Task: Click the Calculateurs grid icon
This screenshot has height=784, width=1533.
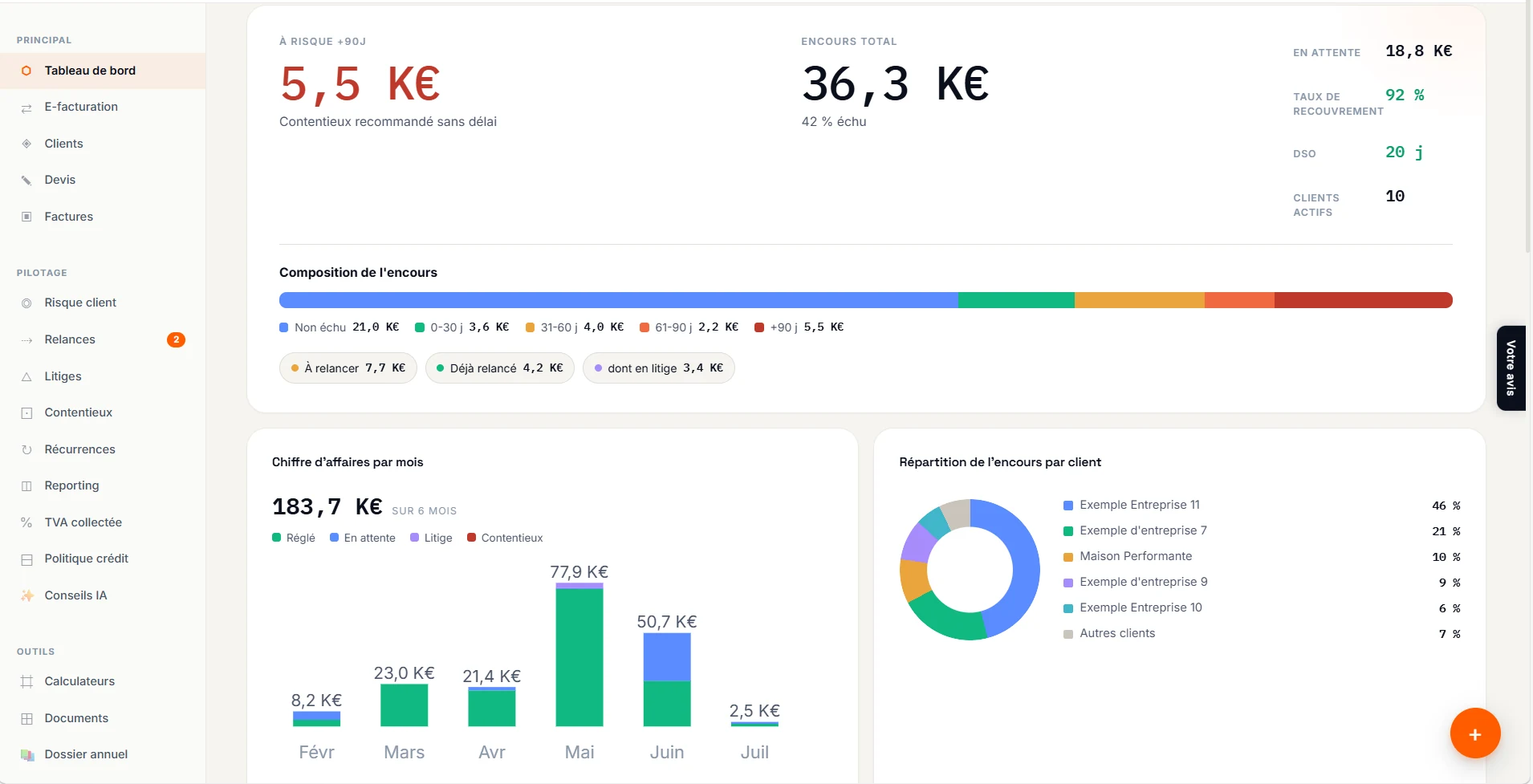Action: point(26,681)
